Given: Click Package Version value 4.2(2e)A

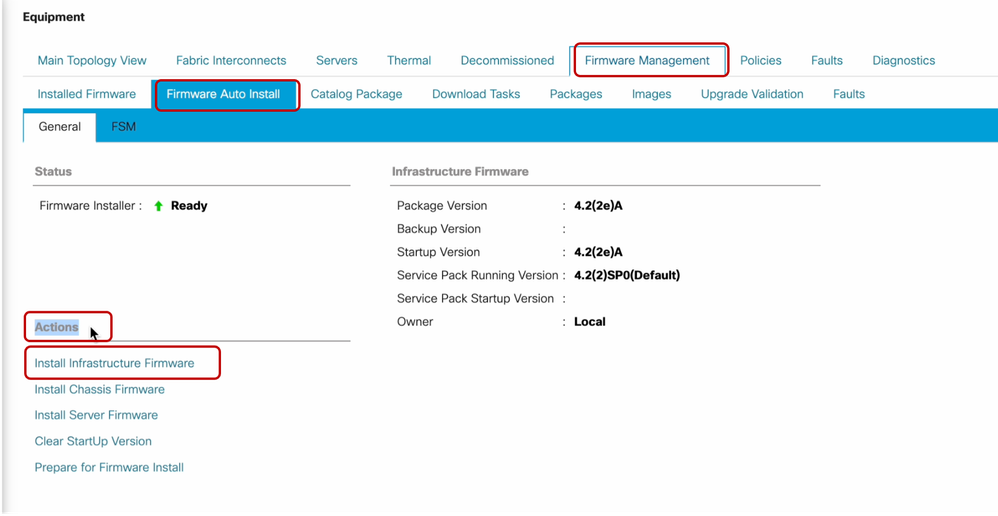Looking at the screenshot, I should (x=598, y=206).
